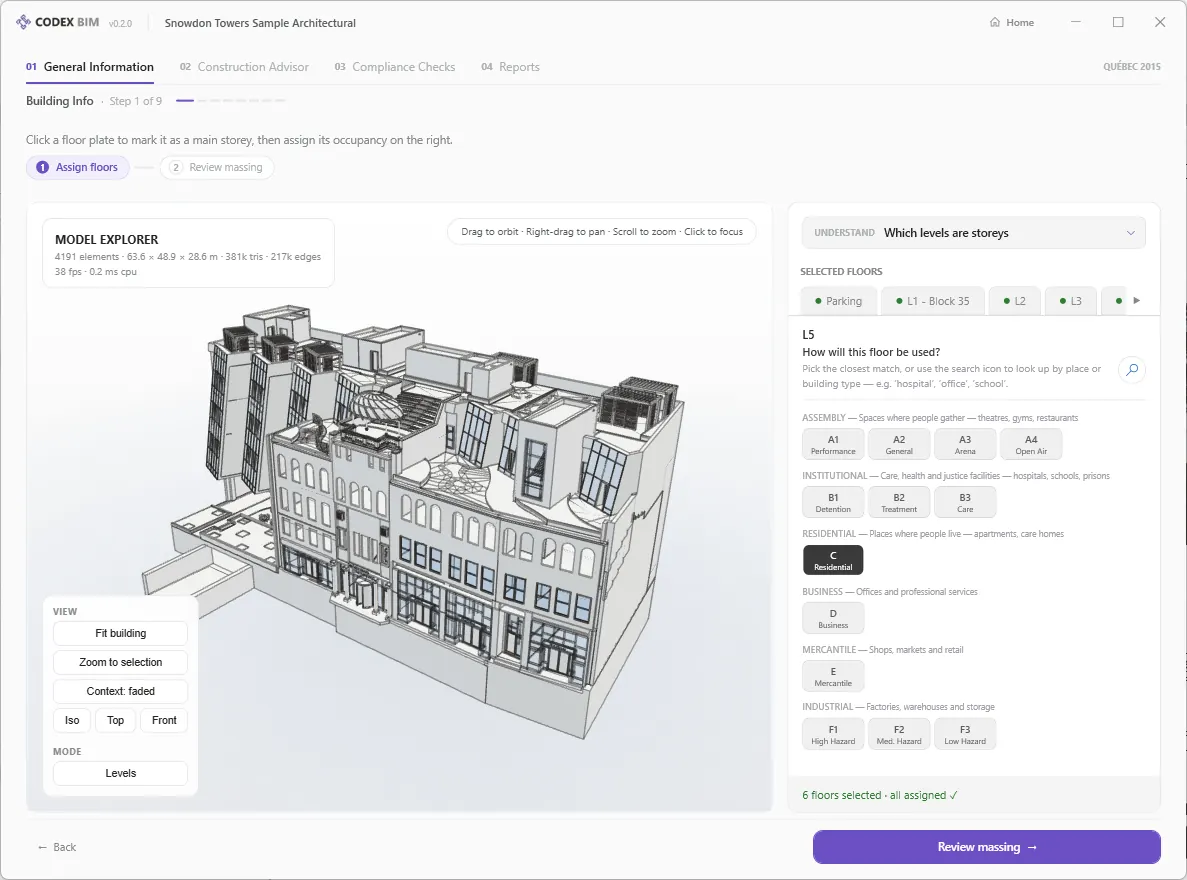Click the L5 floor heading
Image resolution: width=1187 pixels, height=880 pixels.
(x=808, y=334)
